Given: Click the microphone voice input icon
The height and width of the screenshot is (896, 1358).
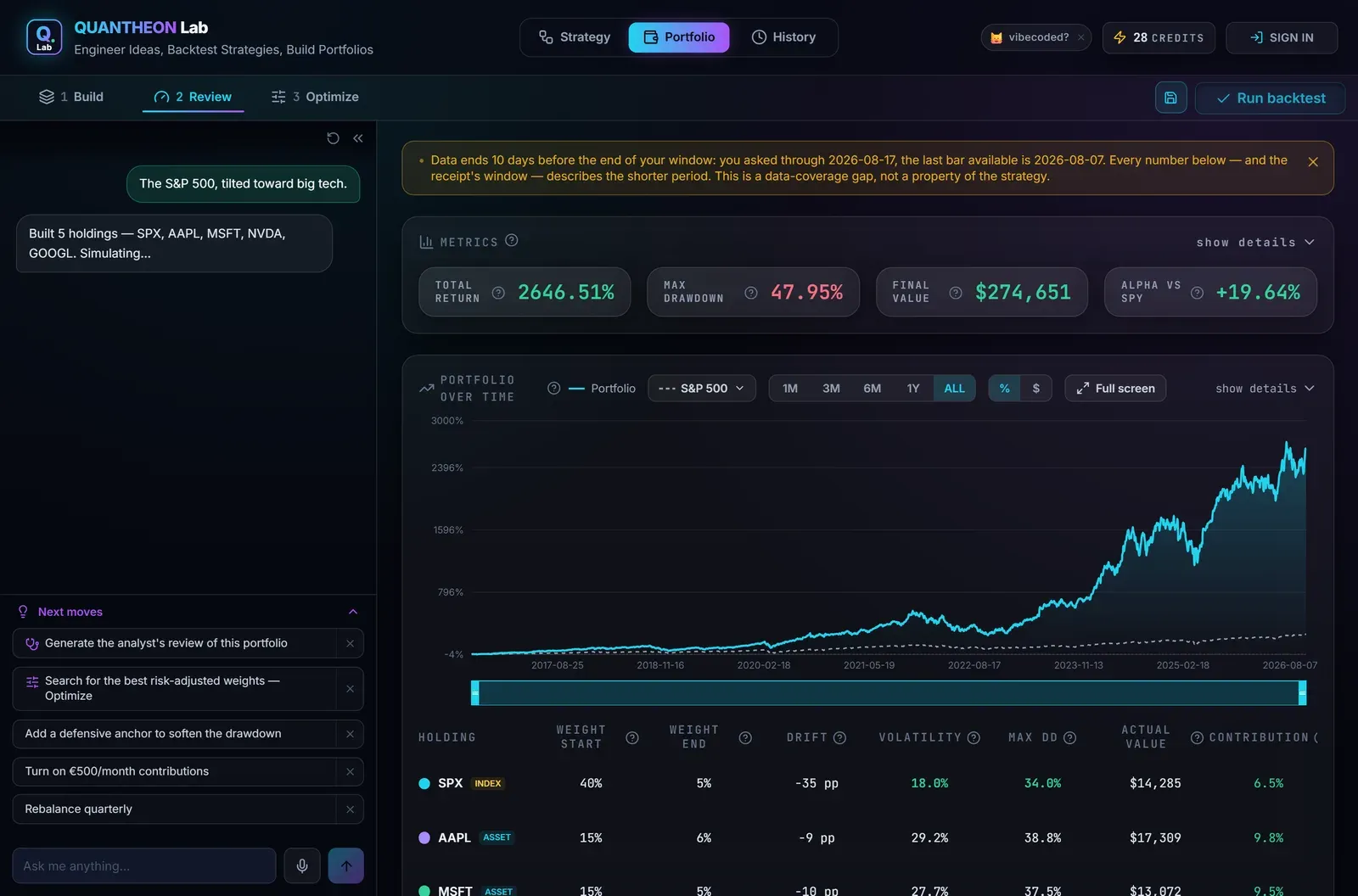Looking at the screenshot, I should pos(302,865).
